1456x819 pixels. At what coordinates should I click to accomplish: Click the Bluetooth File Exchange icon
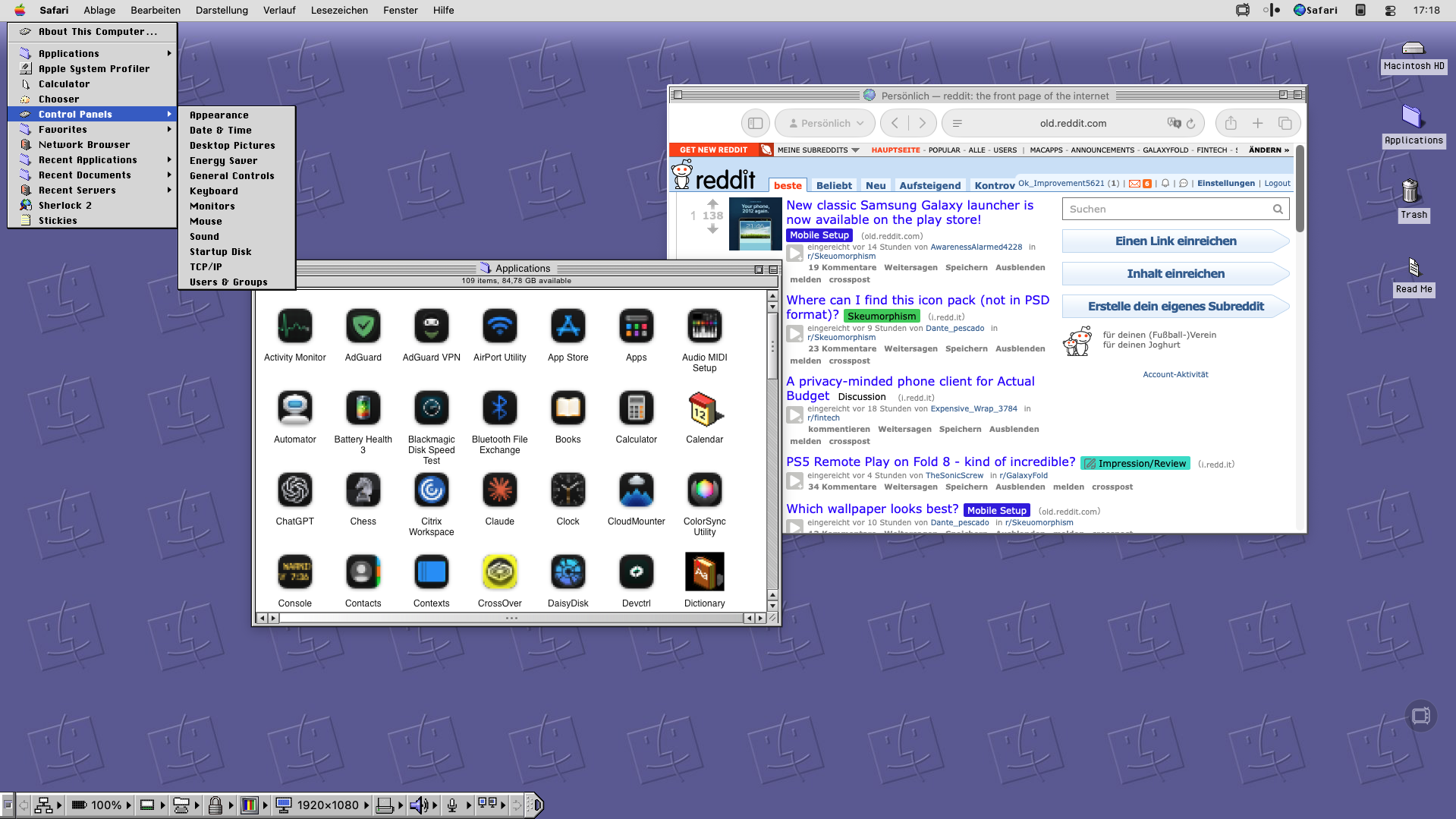tap(499, 408)
